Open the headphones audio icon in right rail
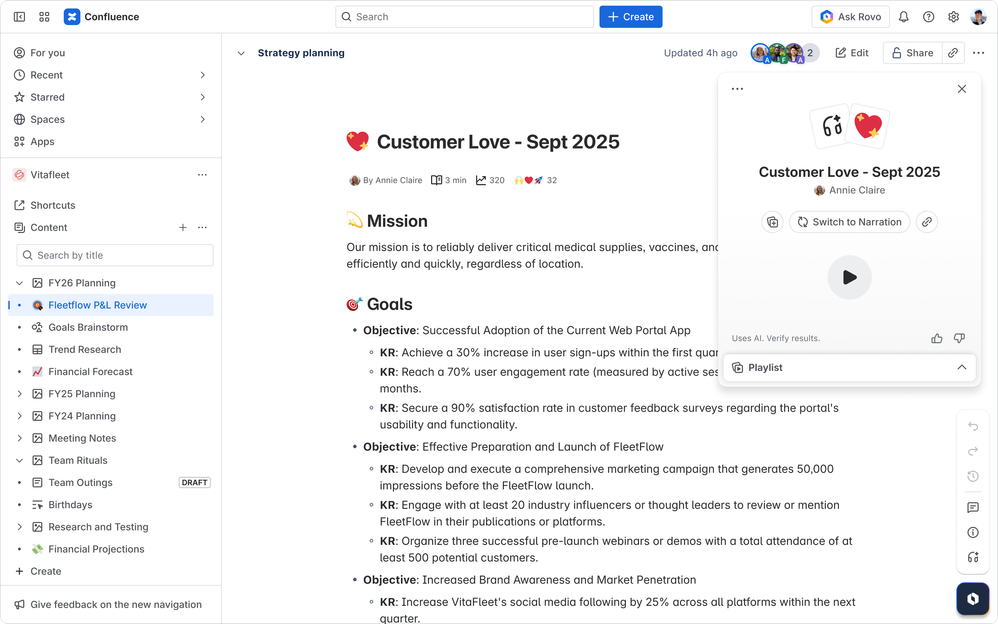The height and width of the screenshot is (624, 998). tap(973, 557)
